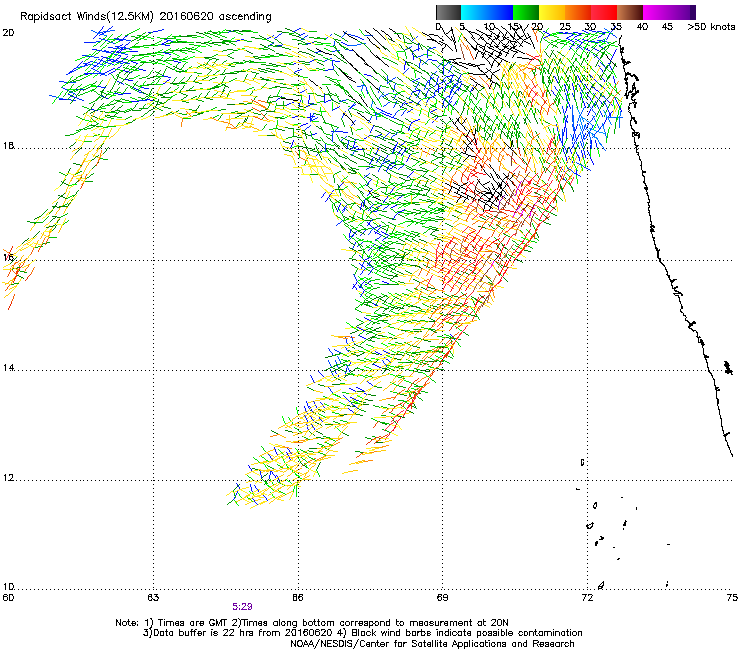Click the yellow 20-25 knots color swatch
Image resolution: width=740 pixels, height=650 pixels.
point(552,12)
